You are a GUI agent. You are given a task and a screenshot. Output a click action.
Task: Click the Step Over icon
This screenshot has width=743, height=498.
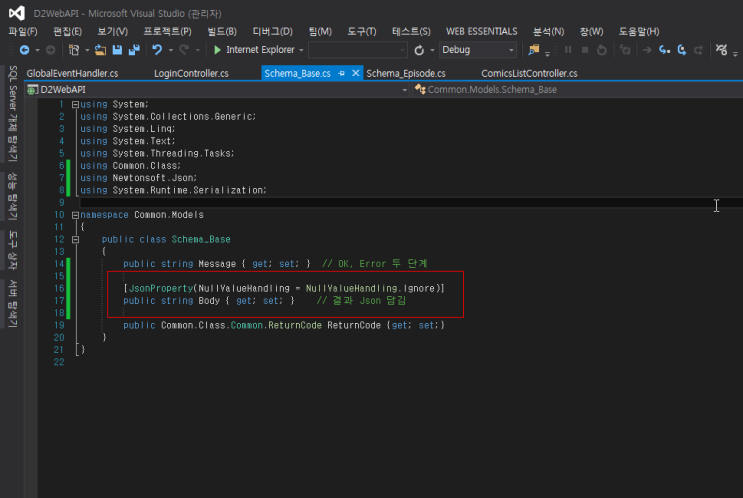(681, 50)
